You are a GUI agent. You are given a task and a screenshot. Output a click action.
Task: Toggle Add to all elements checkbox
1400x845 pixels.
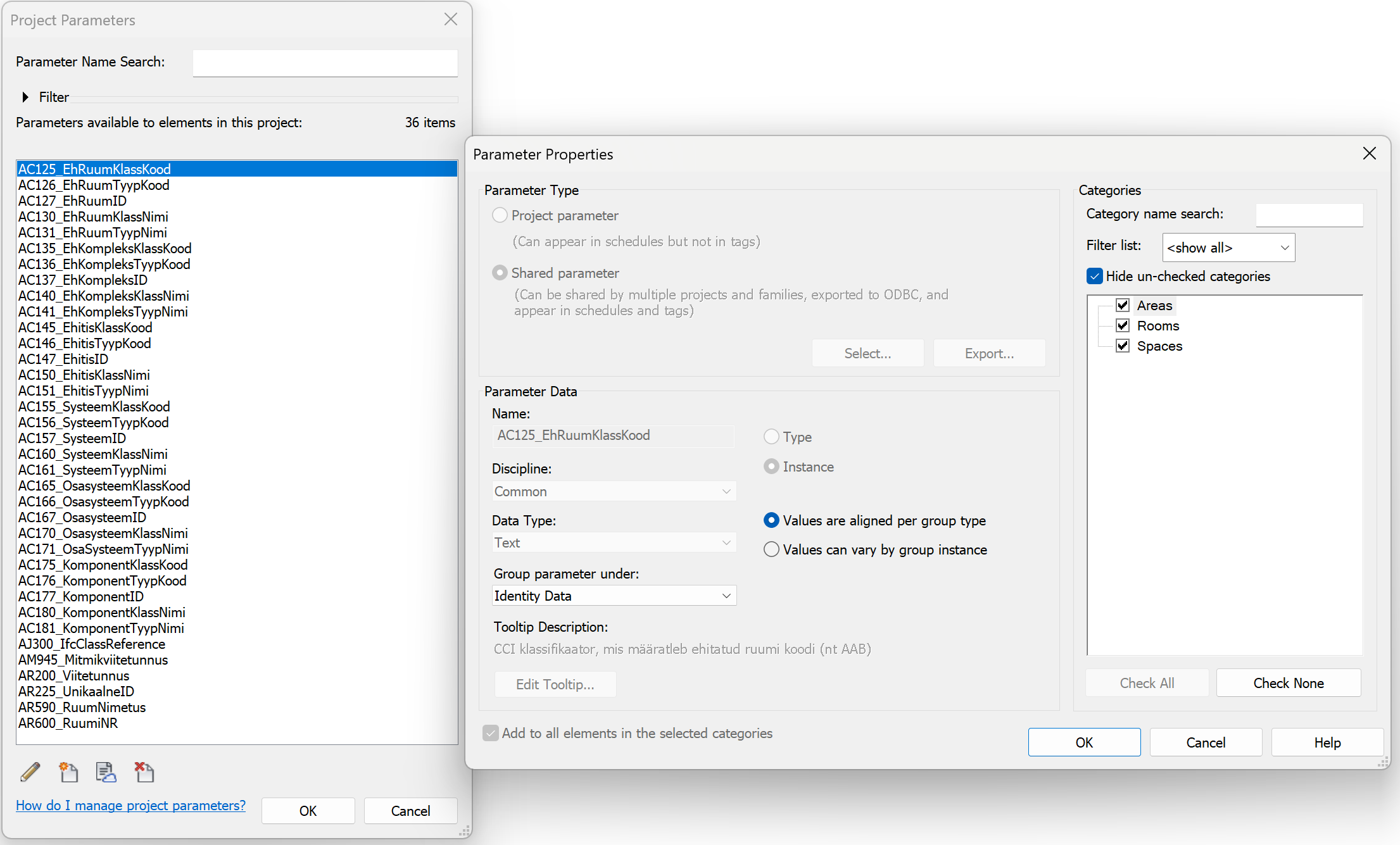pos(490,733)
